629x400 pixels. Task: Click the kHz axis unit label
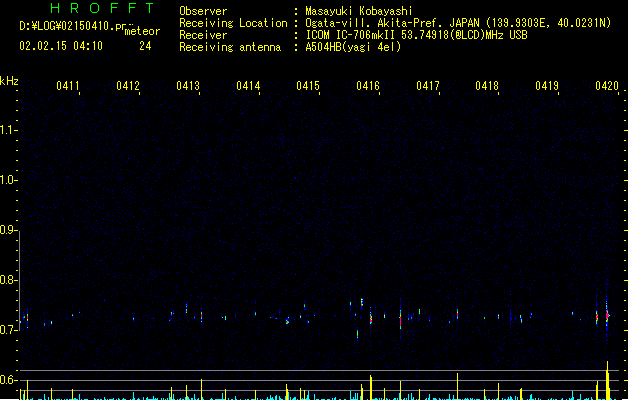coord(9,81)
